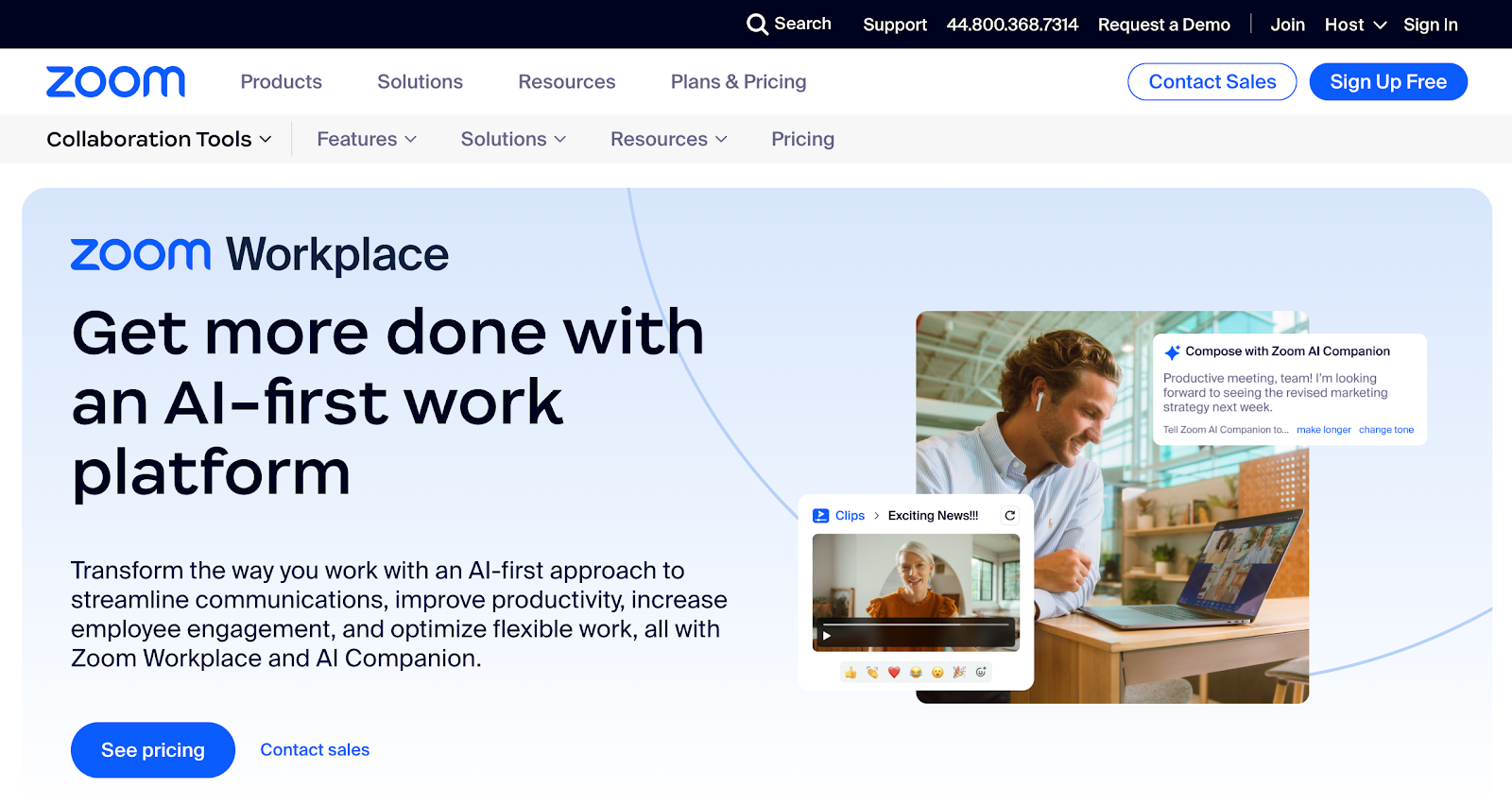The width and height of the screenshot is (1512, 805).
Task: React with the surprised face emoji
Action: [937, 673]
